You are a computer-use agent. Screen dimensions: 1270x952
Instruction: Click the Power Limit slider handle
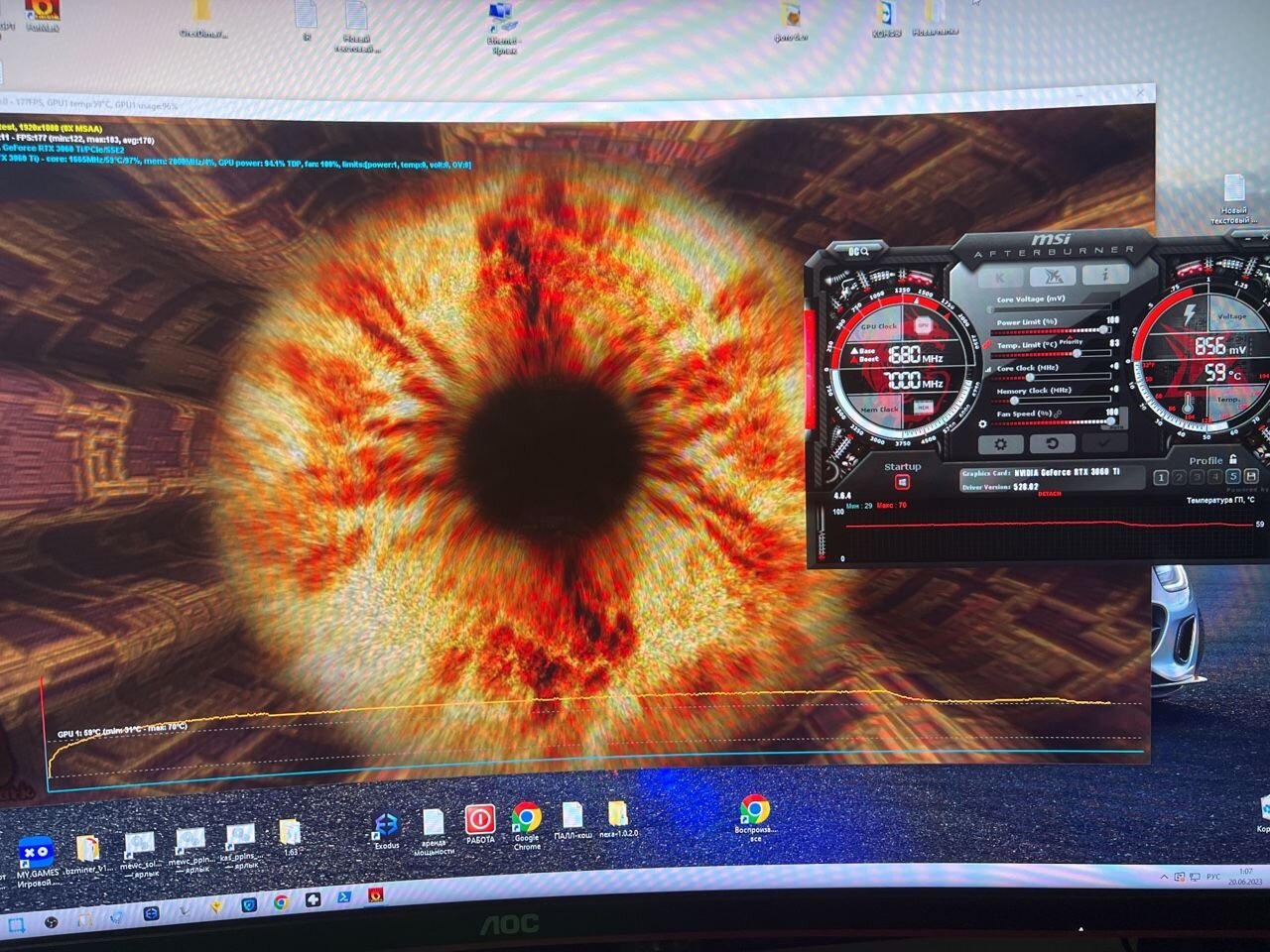pos(1104,329)
